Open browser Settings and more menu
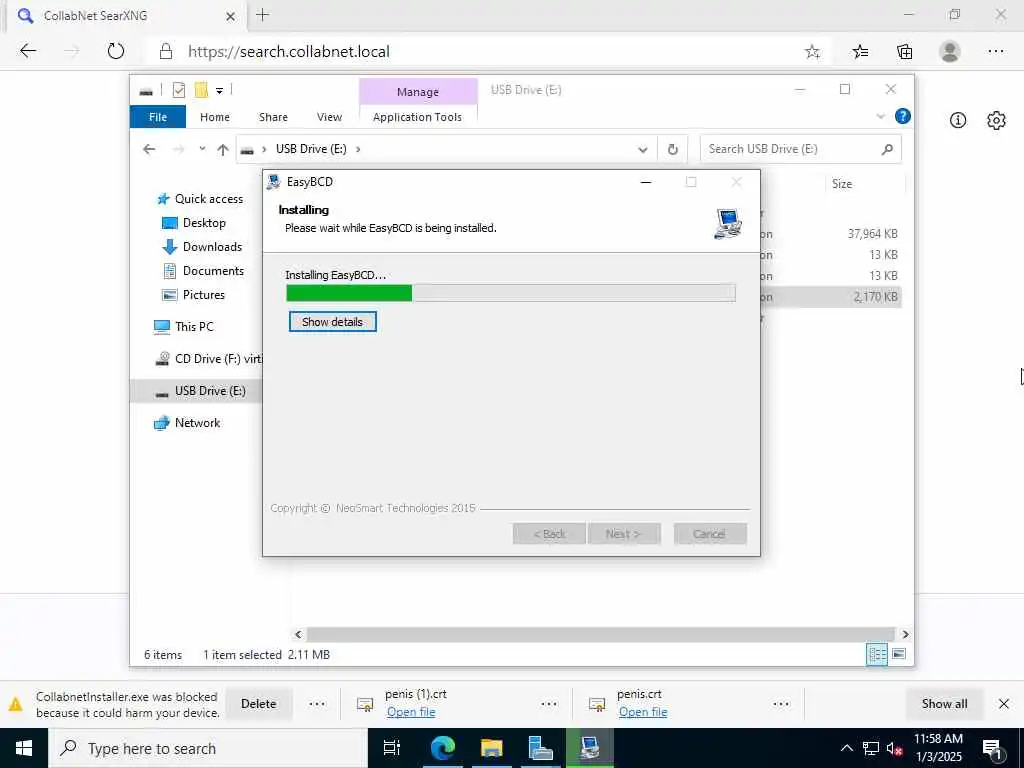Viewport: 1024px width, 768px height. [995, 52]
